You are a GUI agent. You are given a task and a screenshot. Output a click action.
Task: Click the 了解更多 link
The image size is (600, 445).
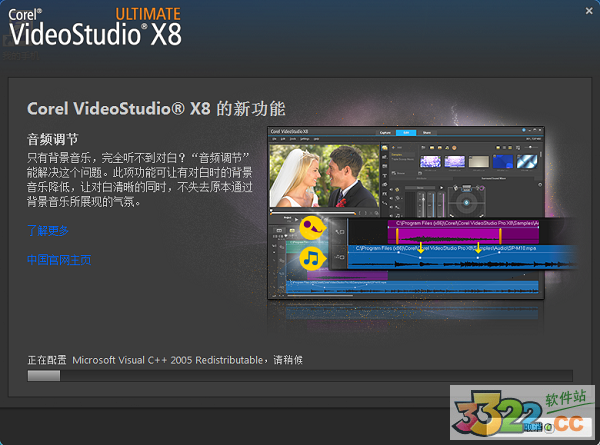[x=48, y=231]
